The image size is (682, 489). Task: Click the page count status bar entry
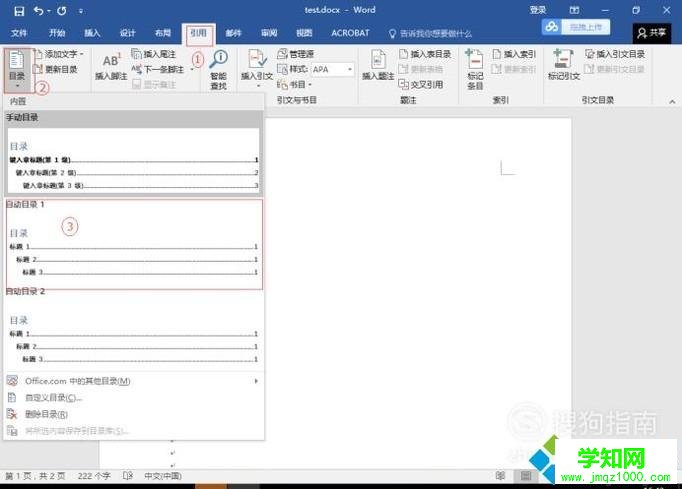(35, 476)
